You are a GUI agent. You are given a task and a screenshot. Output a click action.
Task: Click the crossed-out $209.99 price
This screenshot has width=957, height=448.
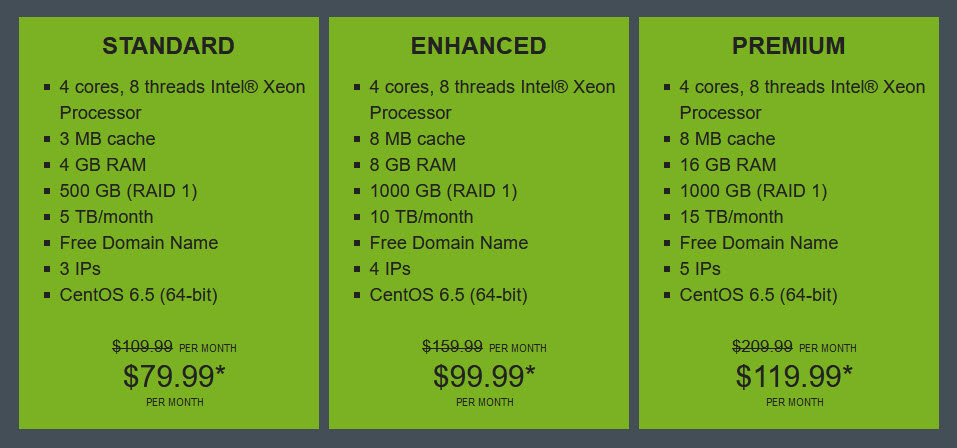point(763,347)
